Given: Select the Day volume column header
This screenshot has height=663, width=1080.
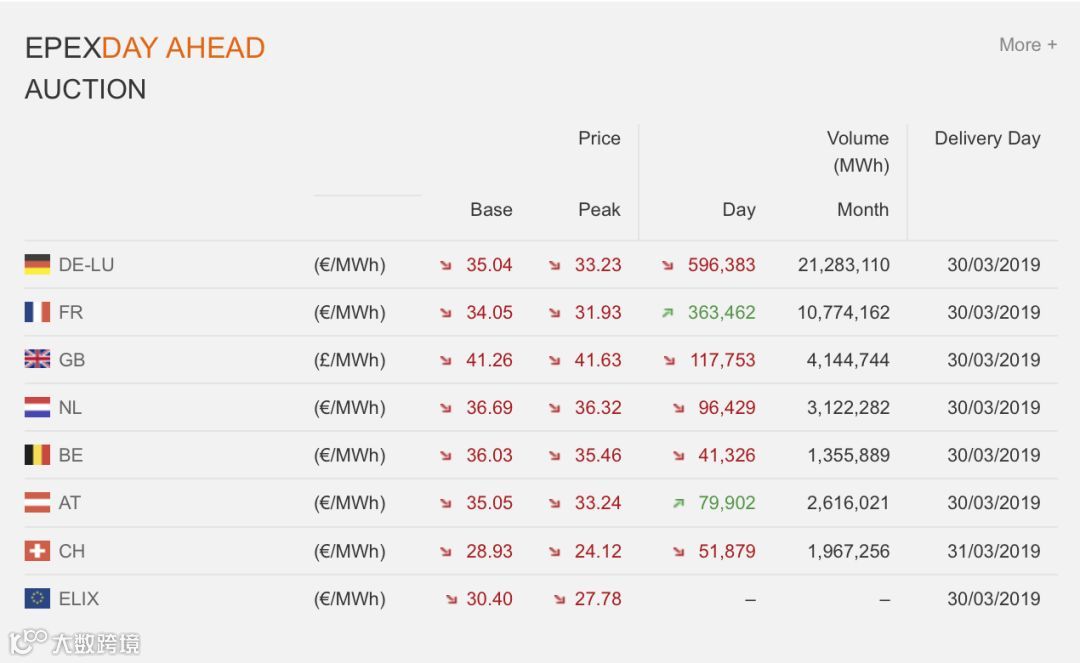Looking at the screenshot, I should (739, 210).
